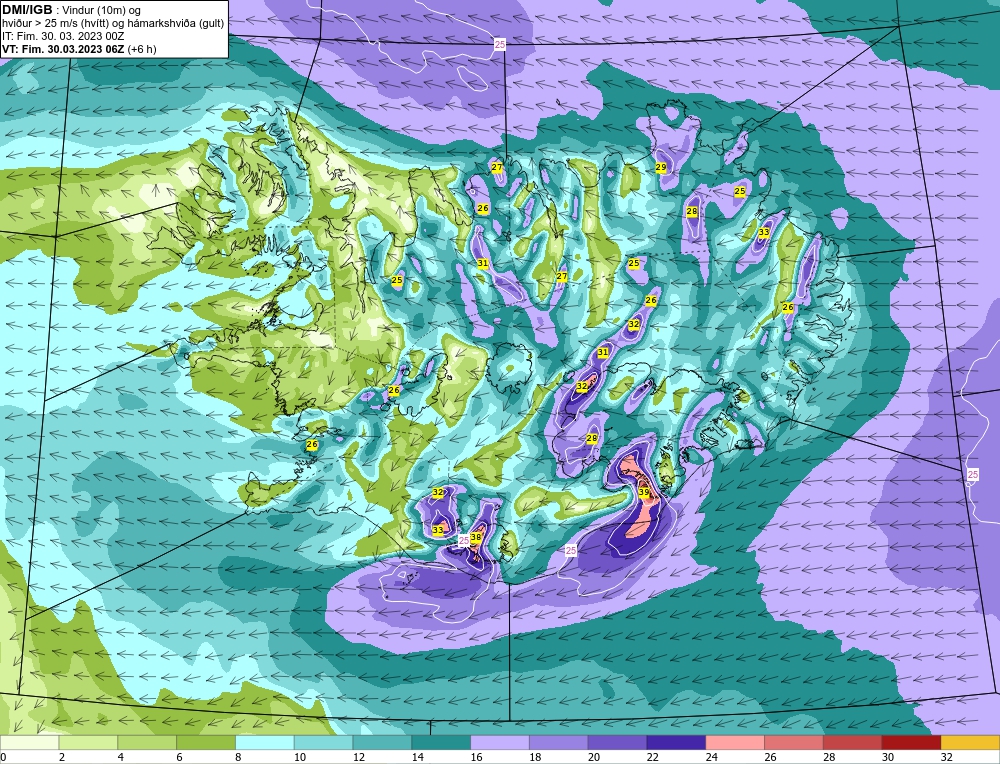Click legend scale number 20
The image size is (1000, 764).
click(x=594, y=757)
